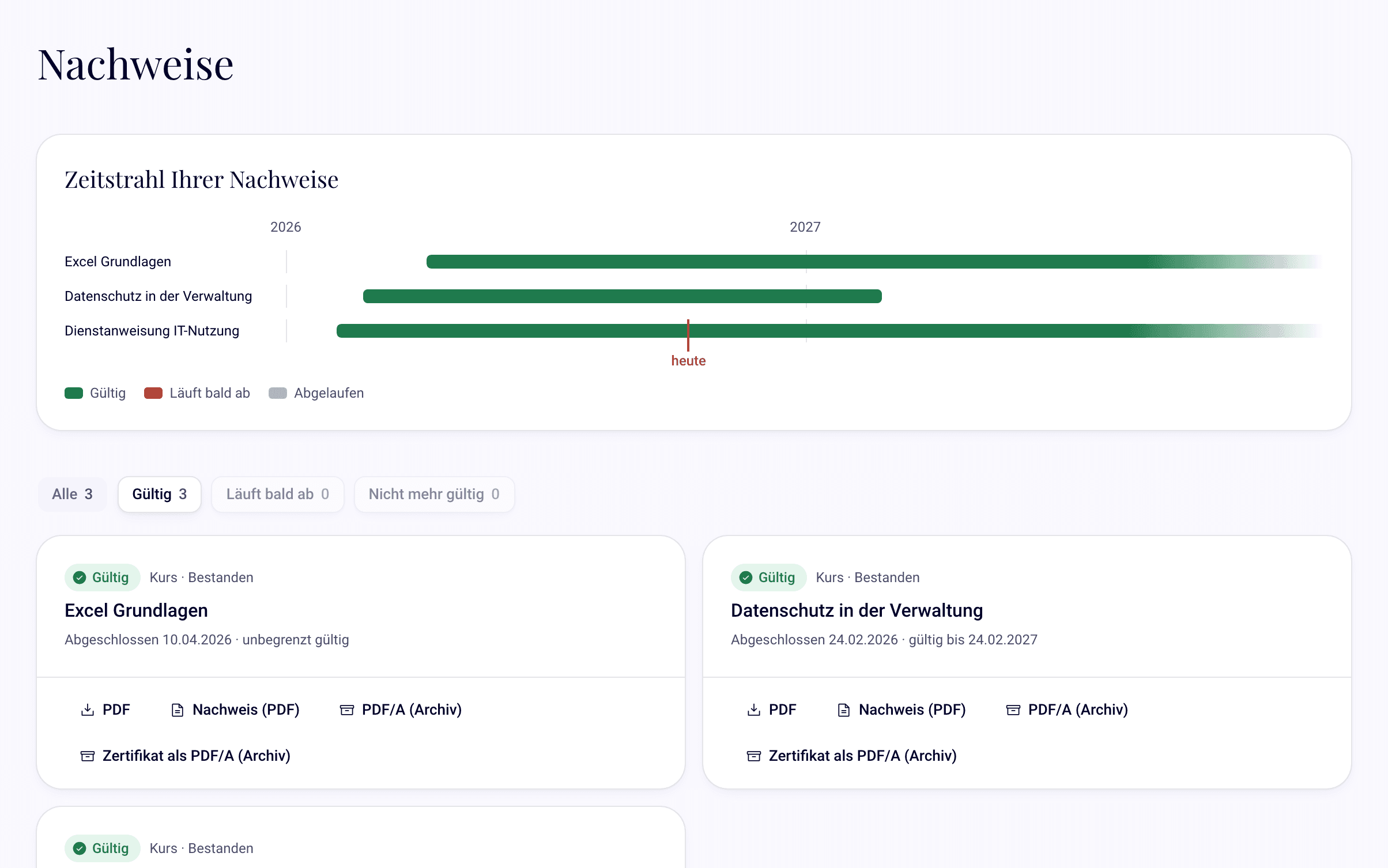
Task: Click the Nachweise page heading
Action: pyautogui.click(x=135, y=65)
